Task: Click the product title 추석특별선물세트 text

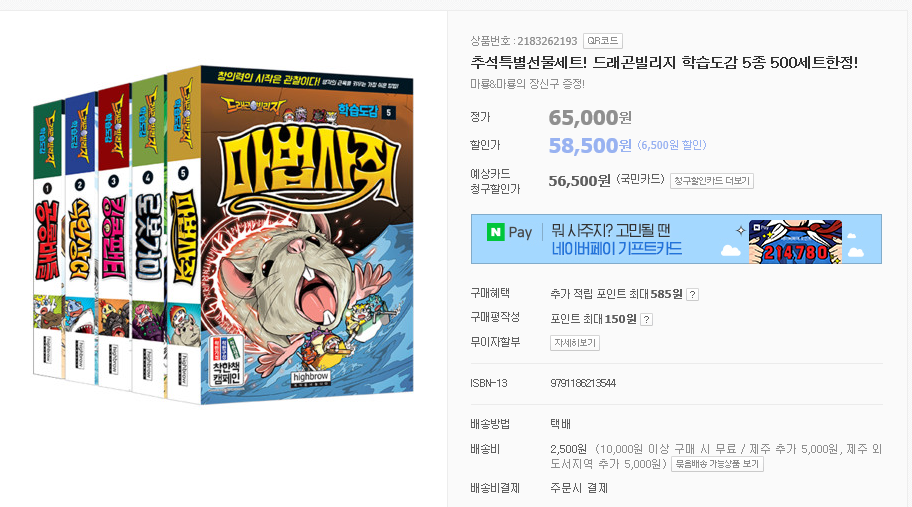Action: coord(664,62)
